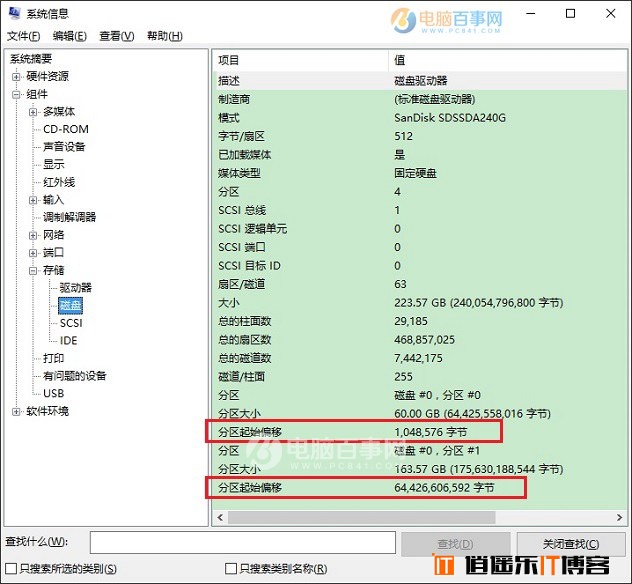Image resolution: width=632 pixels, height=584 pixels.
Task: Select 调制解调器 in the tree
Action: tap(69, 217)
